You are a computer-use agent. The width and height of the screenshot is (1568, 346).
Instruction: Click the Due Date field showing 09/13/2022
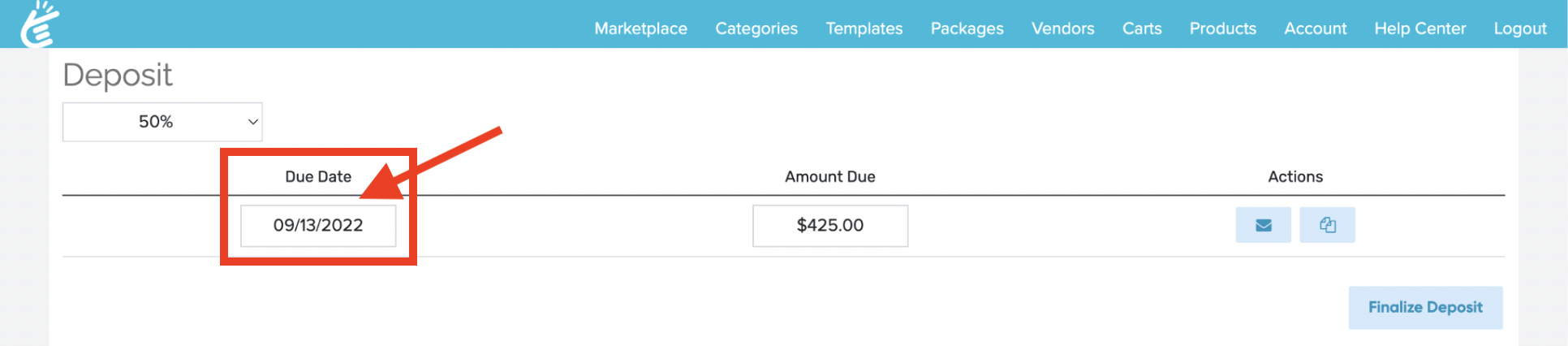pos(318,226)
